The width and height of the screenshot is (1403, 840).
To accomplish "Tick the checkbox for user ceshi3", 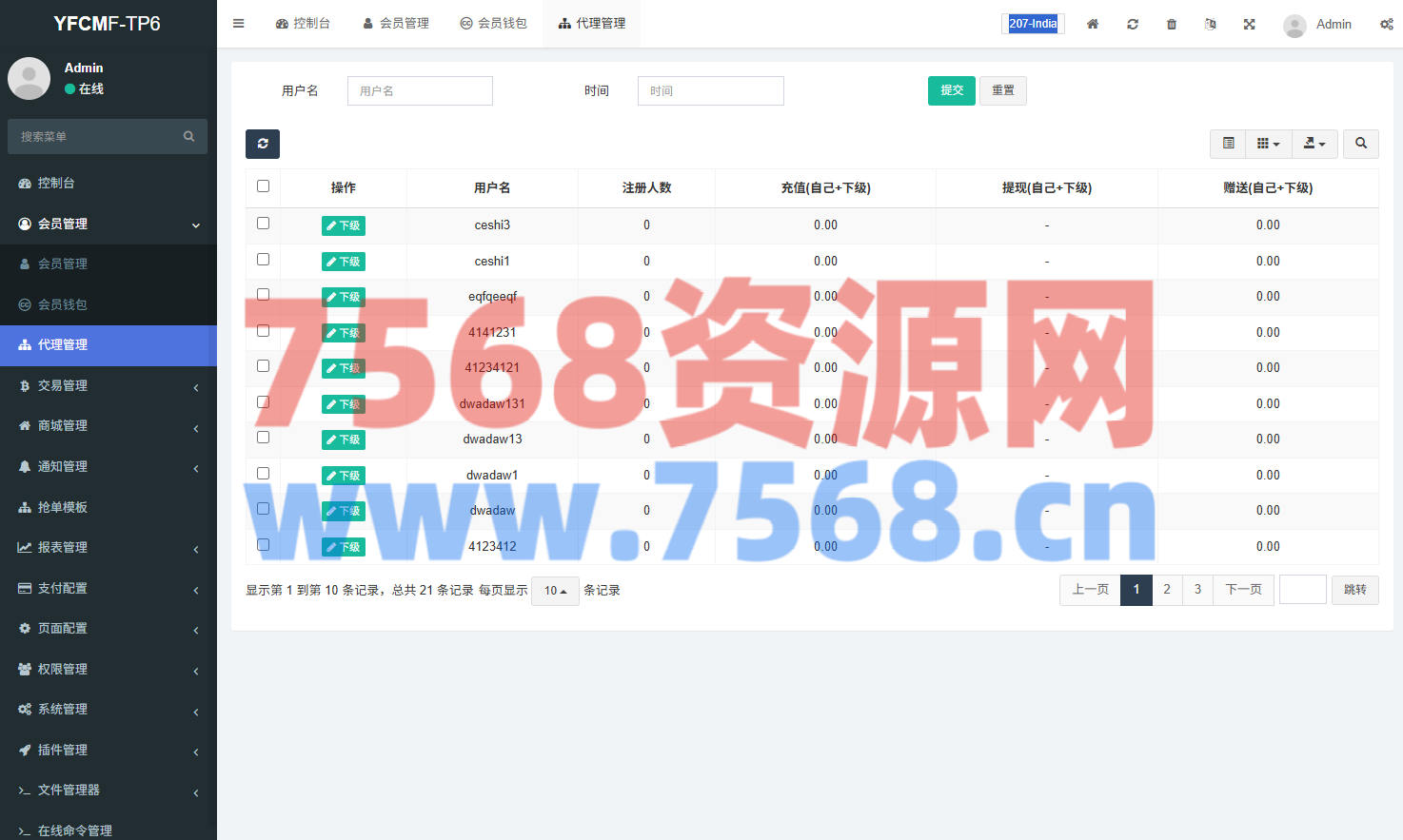I will pyautogui.click(x=264, y=224).
